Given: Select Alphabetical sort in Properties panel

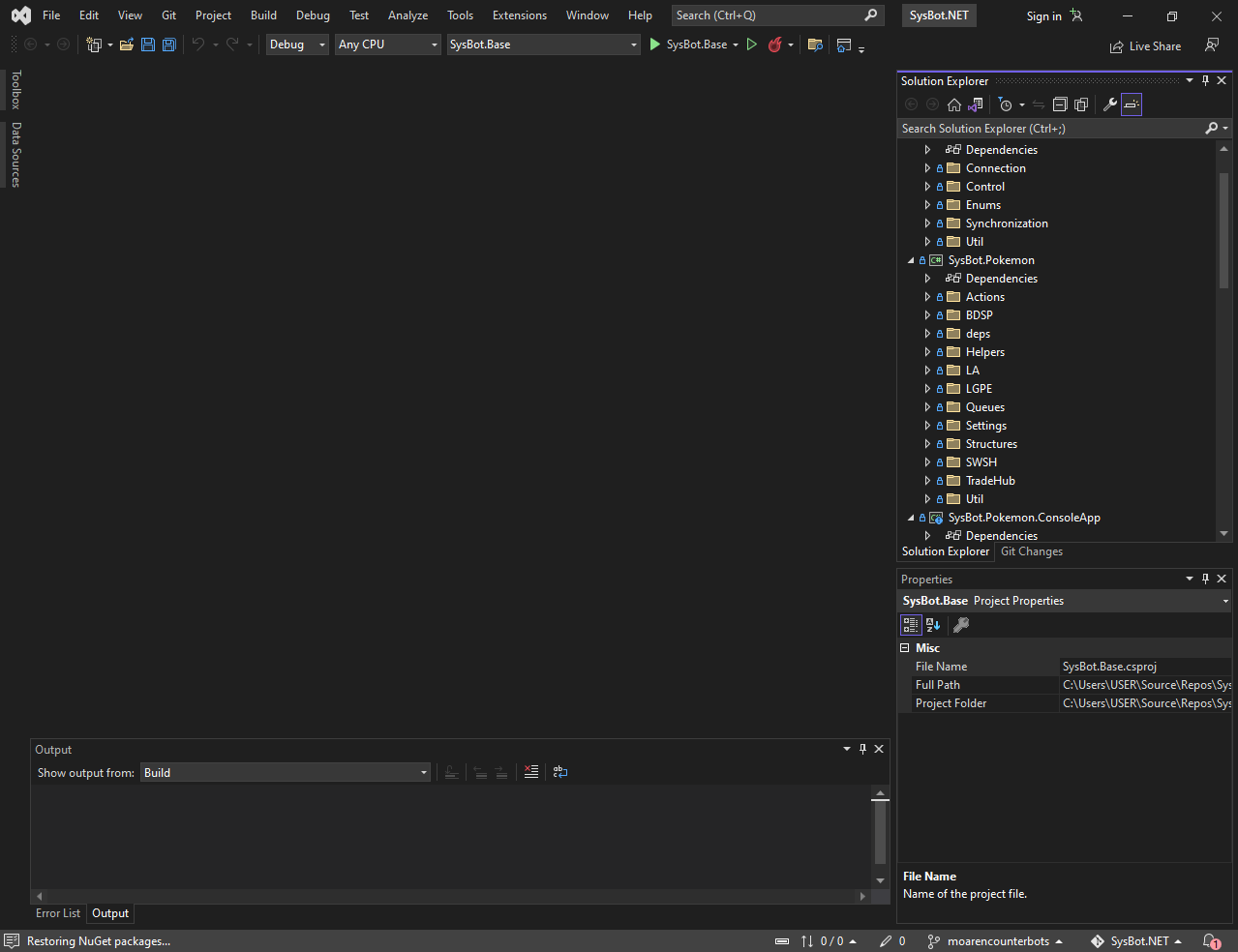Looking at the screenshot, I should pos(933,625).
